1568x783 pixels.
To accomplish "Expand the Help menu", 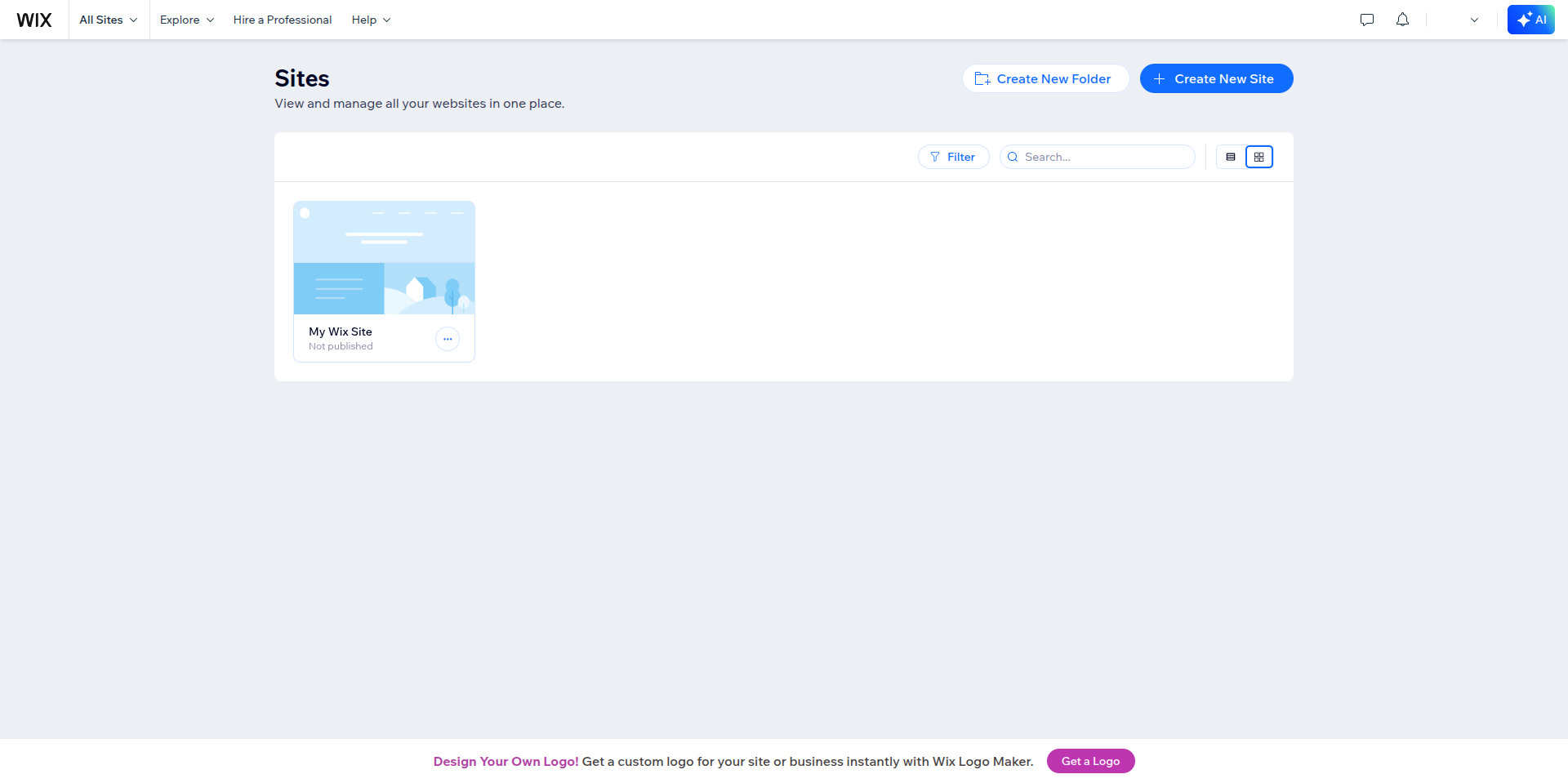I will 371,20.
